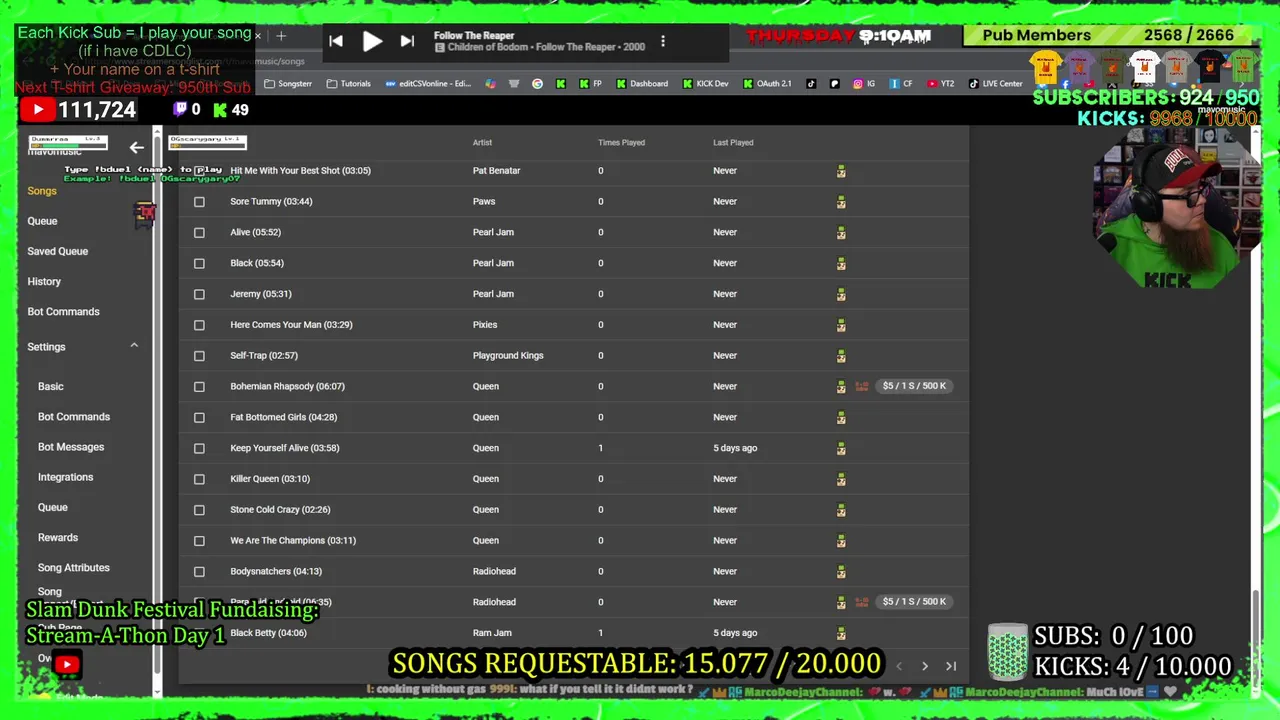Play the Follow The Reaper track
The image size is (1280, 720).
click(372, 42)
